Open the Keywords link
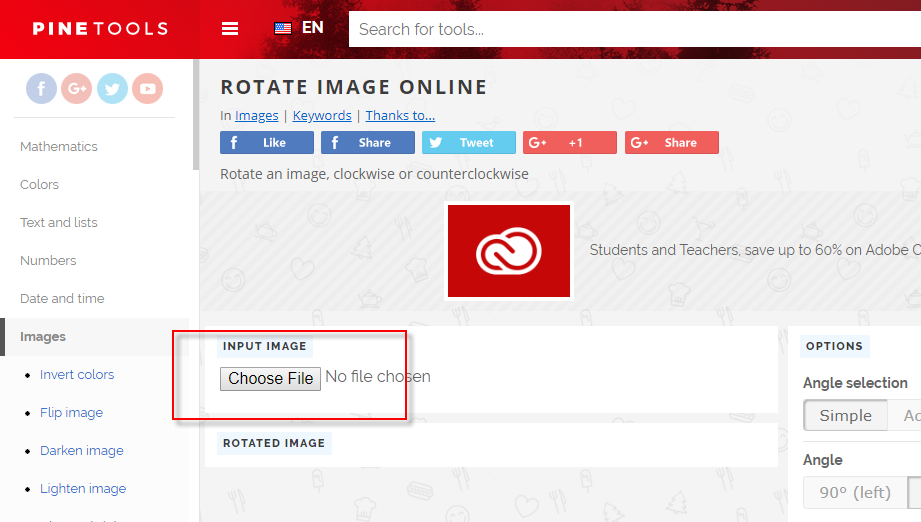Screen dimensions: 921x522 322,116
